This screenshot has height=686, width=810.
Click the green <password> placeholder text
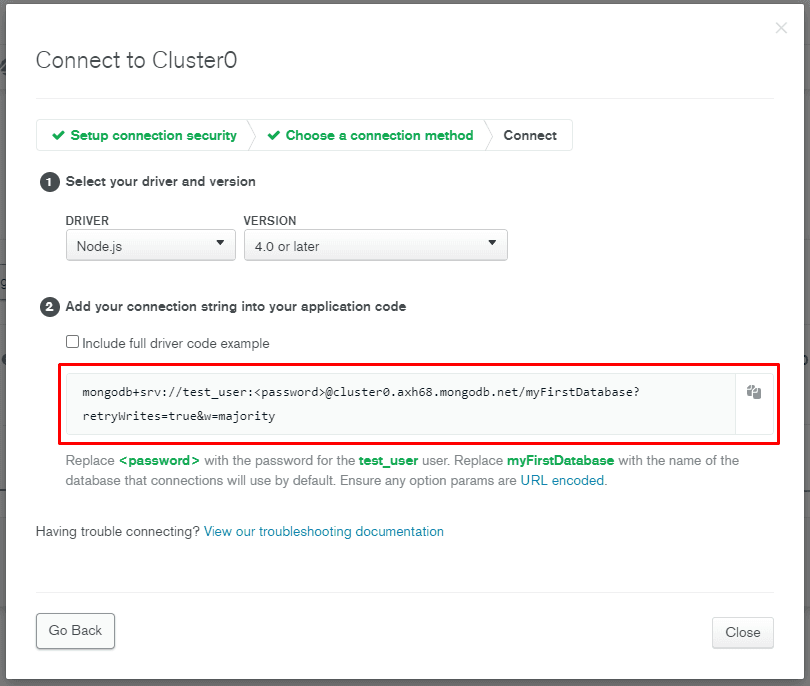pos(159,460)
